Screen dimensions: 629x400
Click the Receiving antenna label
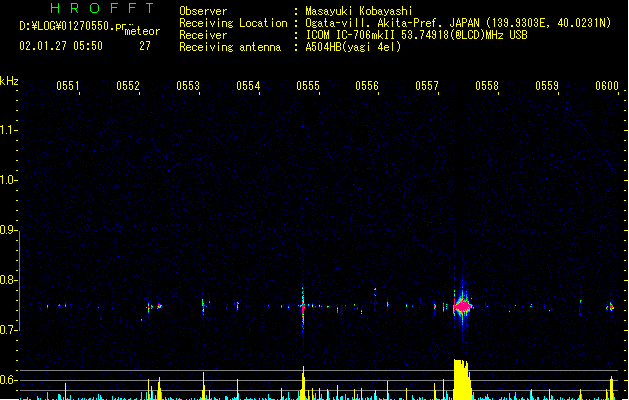230,47
